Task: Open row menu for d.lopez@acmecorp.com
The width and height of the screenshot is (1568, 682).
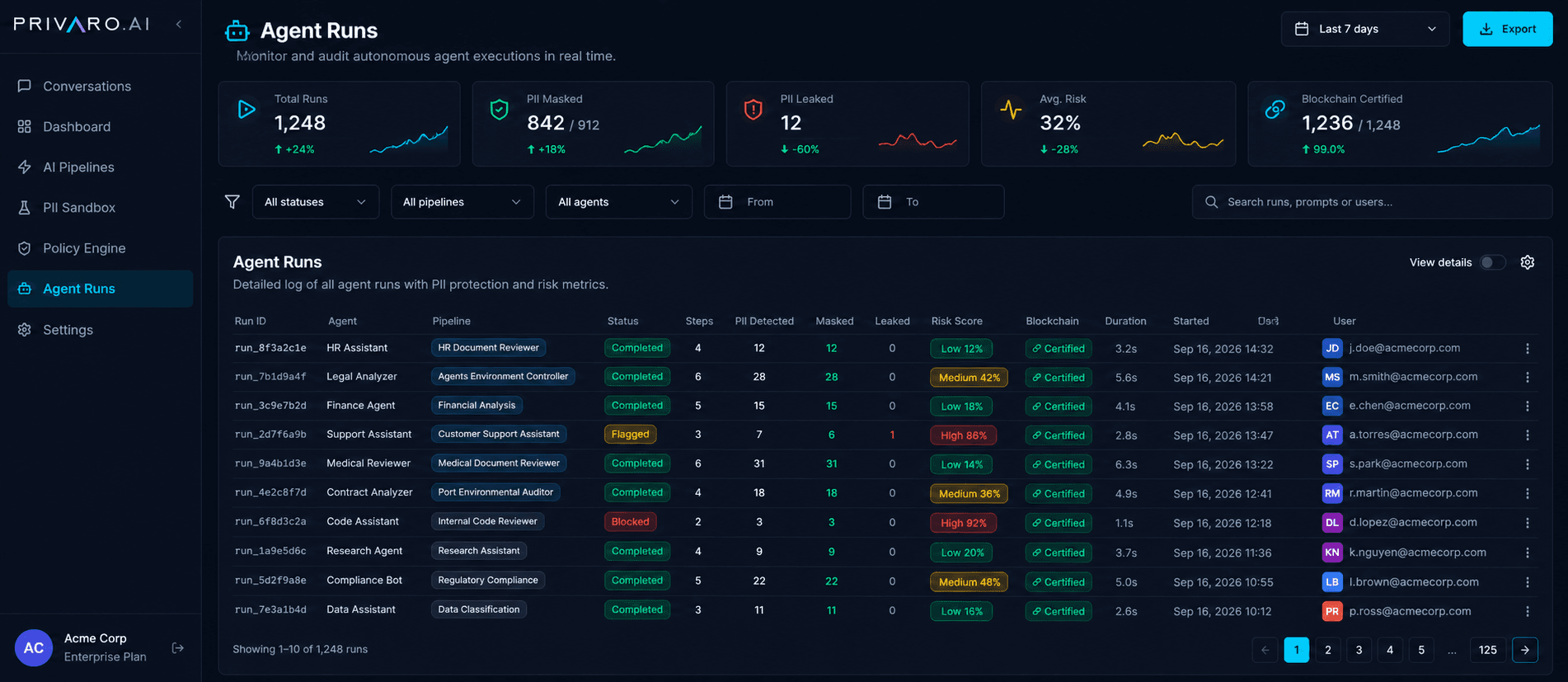Action: [x=1528, y=523]
